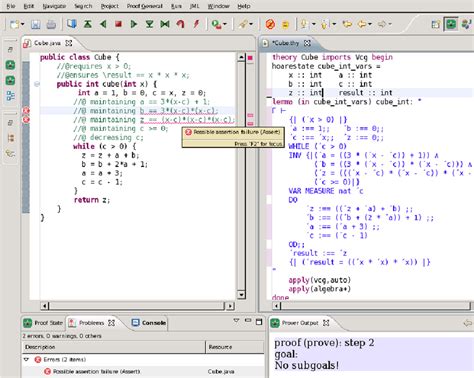Close the Problems view tab
The height and width of the screenshot is (378, 474).
(111, 323)
